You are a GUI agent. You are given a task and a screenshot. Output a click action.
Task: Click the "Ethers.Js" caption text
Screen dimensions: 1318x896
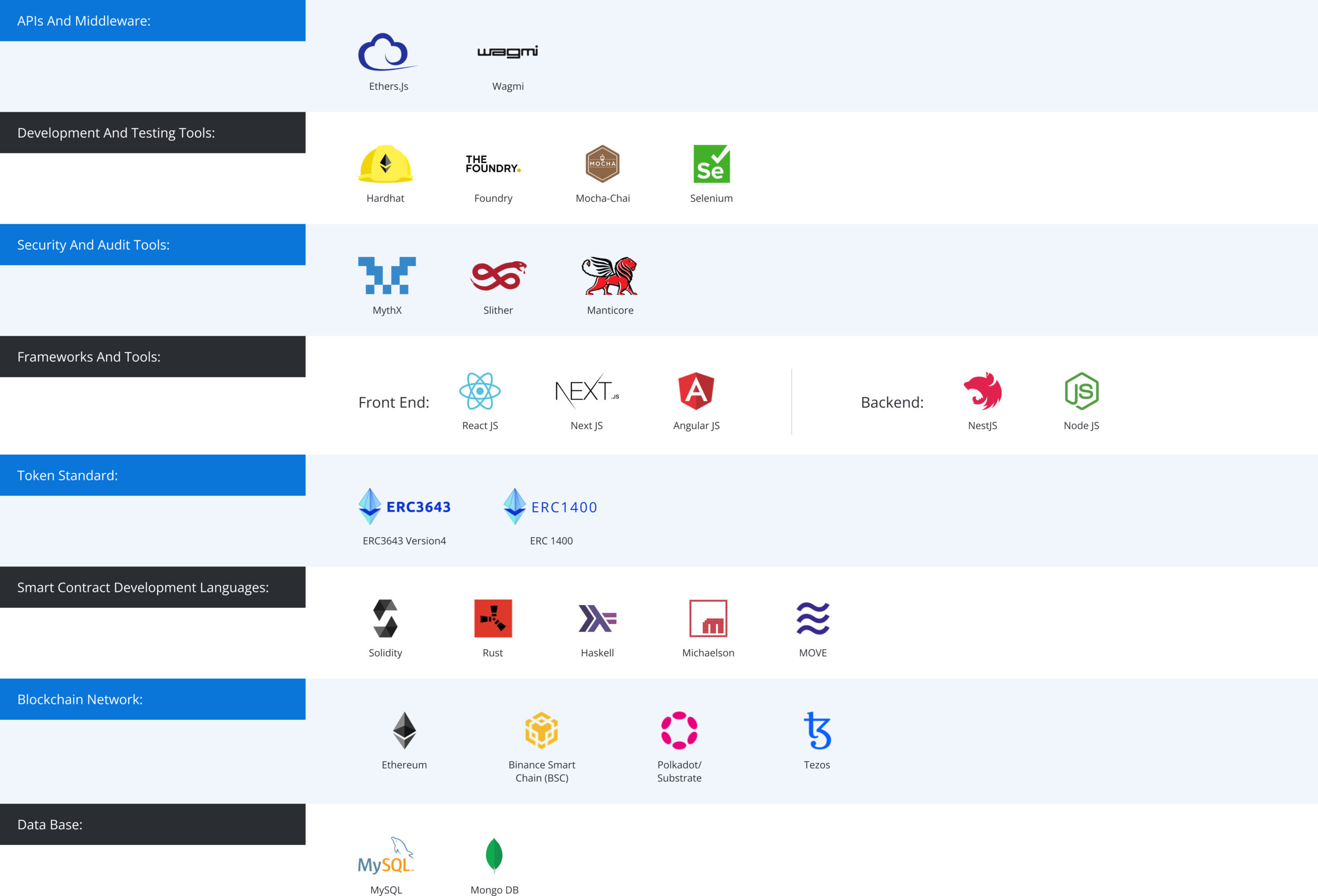[x=389, y=86]
